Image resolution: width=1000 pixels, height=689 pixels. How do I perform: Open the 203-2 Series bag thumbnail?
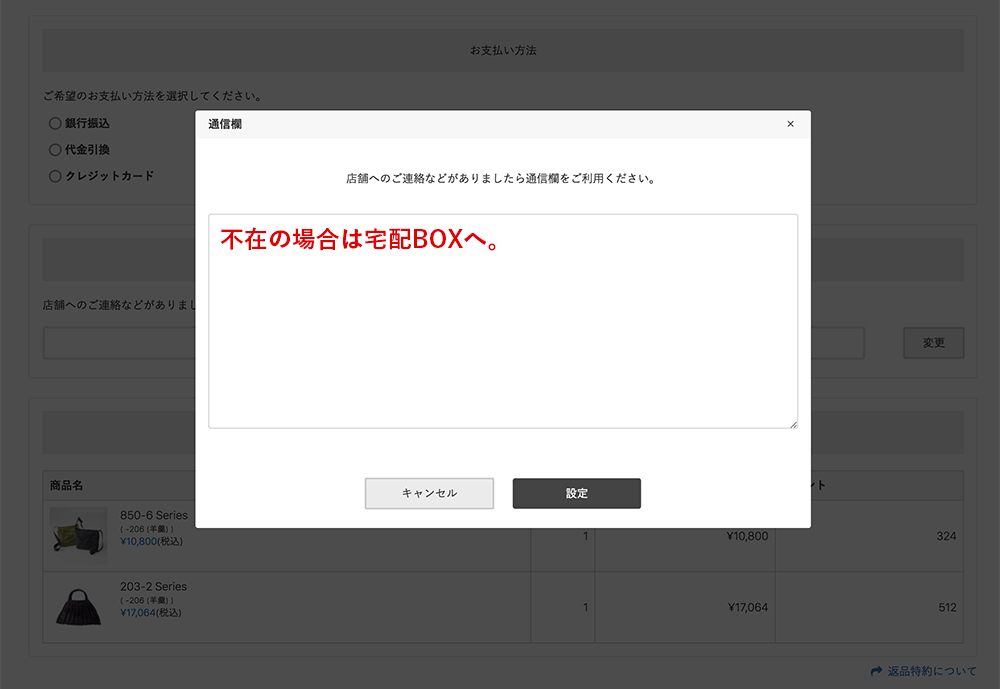78,606
